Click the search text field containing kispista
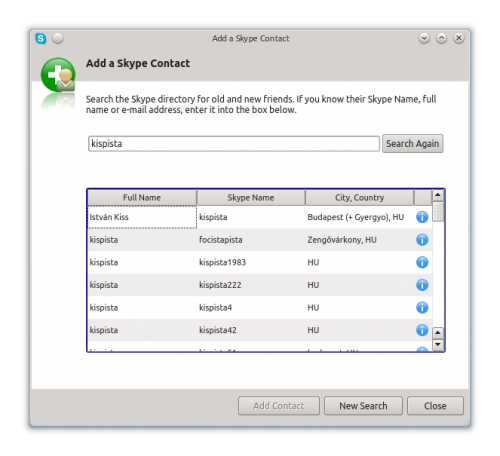Viewport: 500px width, 456px height. (x=234, y=144)
